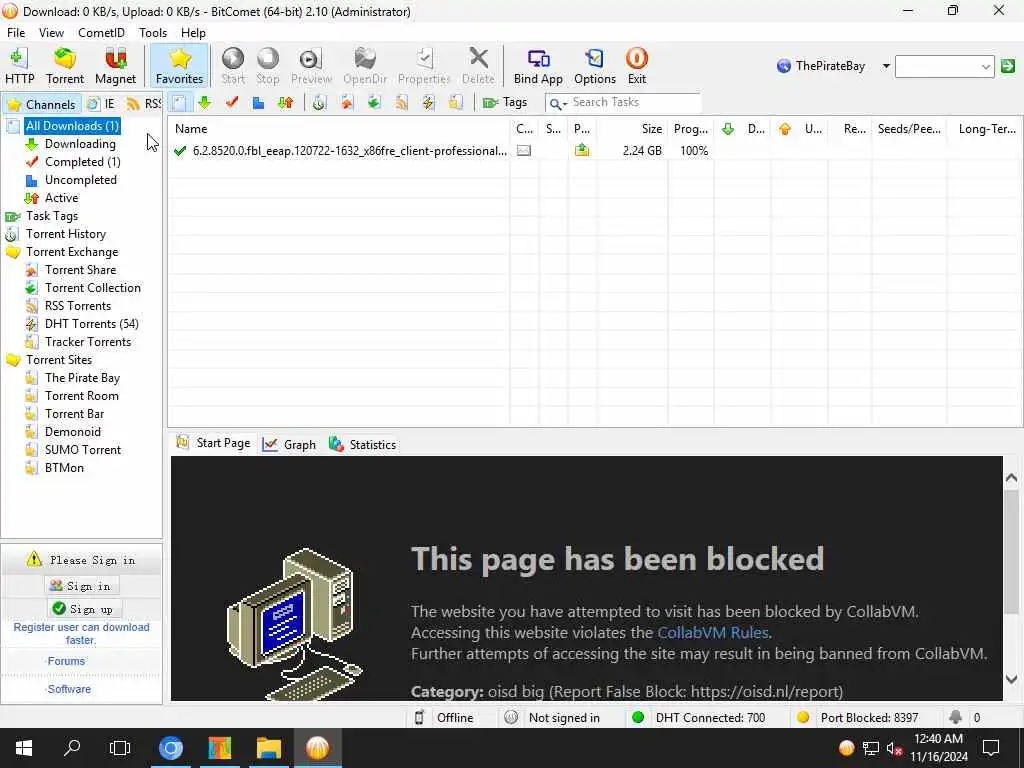Select the 6.2.8520.0.fbl_eeap torrent task row
Screen dimensions: 1024x768
click(595, 151)
